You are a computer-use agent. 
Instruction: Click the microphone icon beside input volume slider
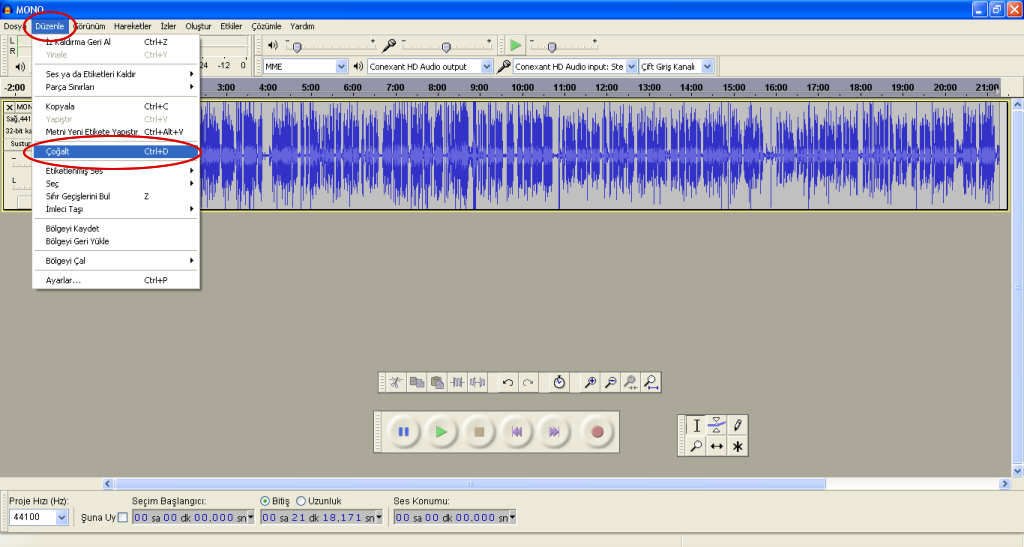click(x=389, y=45)
